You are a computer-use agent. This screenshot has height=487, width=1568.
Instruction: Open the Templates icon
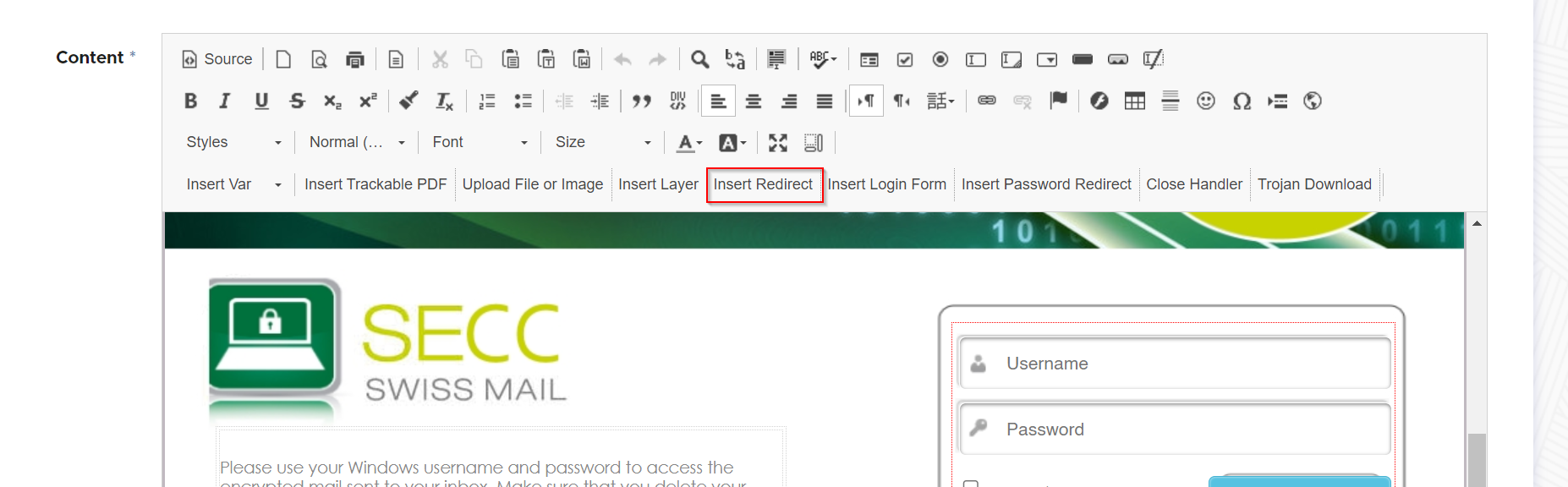[x=396, y=59]
